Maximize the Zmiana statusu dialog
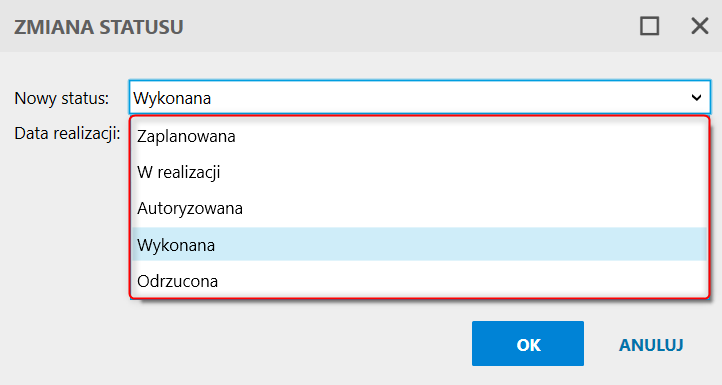 coord(649,26)
